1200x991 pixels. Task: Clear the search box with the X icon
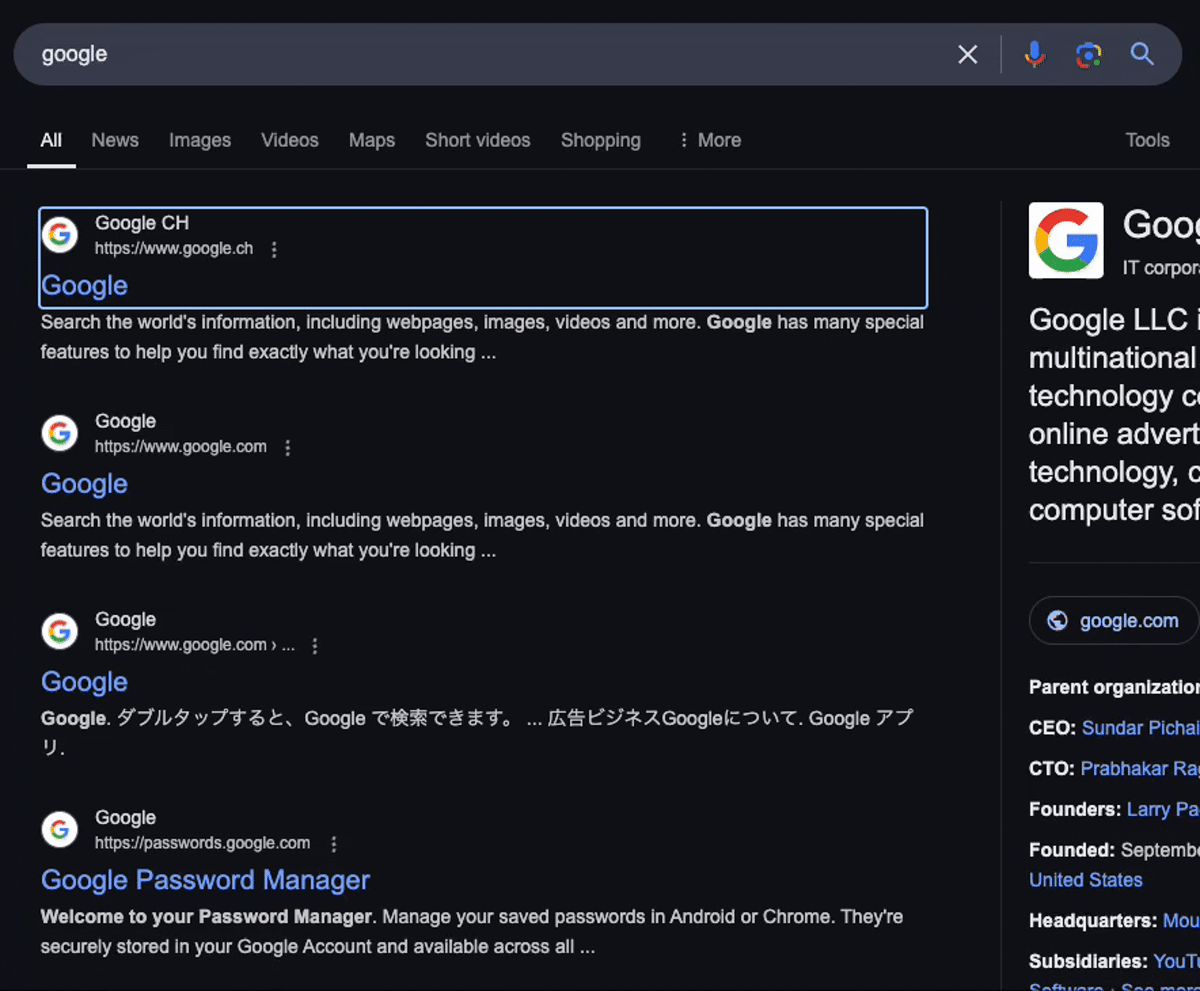967,54
